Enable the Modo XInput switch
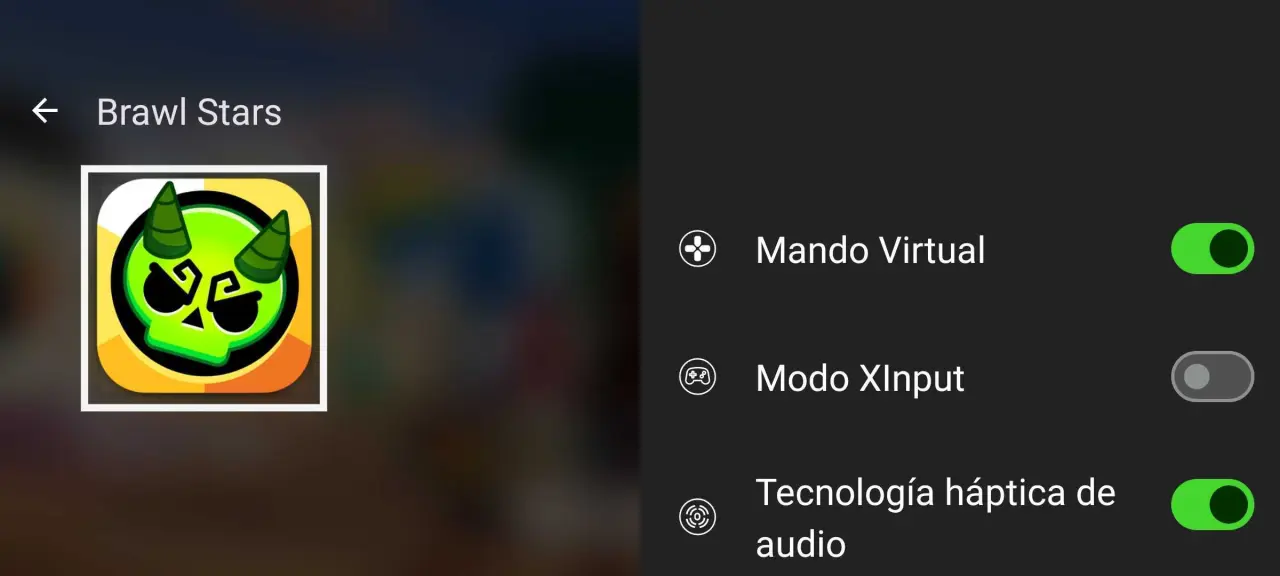This screenshot has height=576, width=1280. point(1212,377)
